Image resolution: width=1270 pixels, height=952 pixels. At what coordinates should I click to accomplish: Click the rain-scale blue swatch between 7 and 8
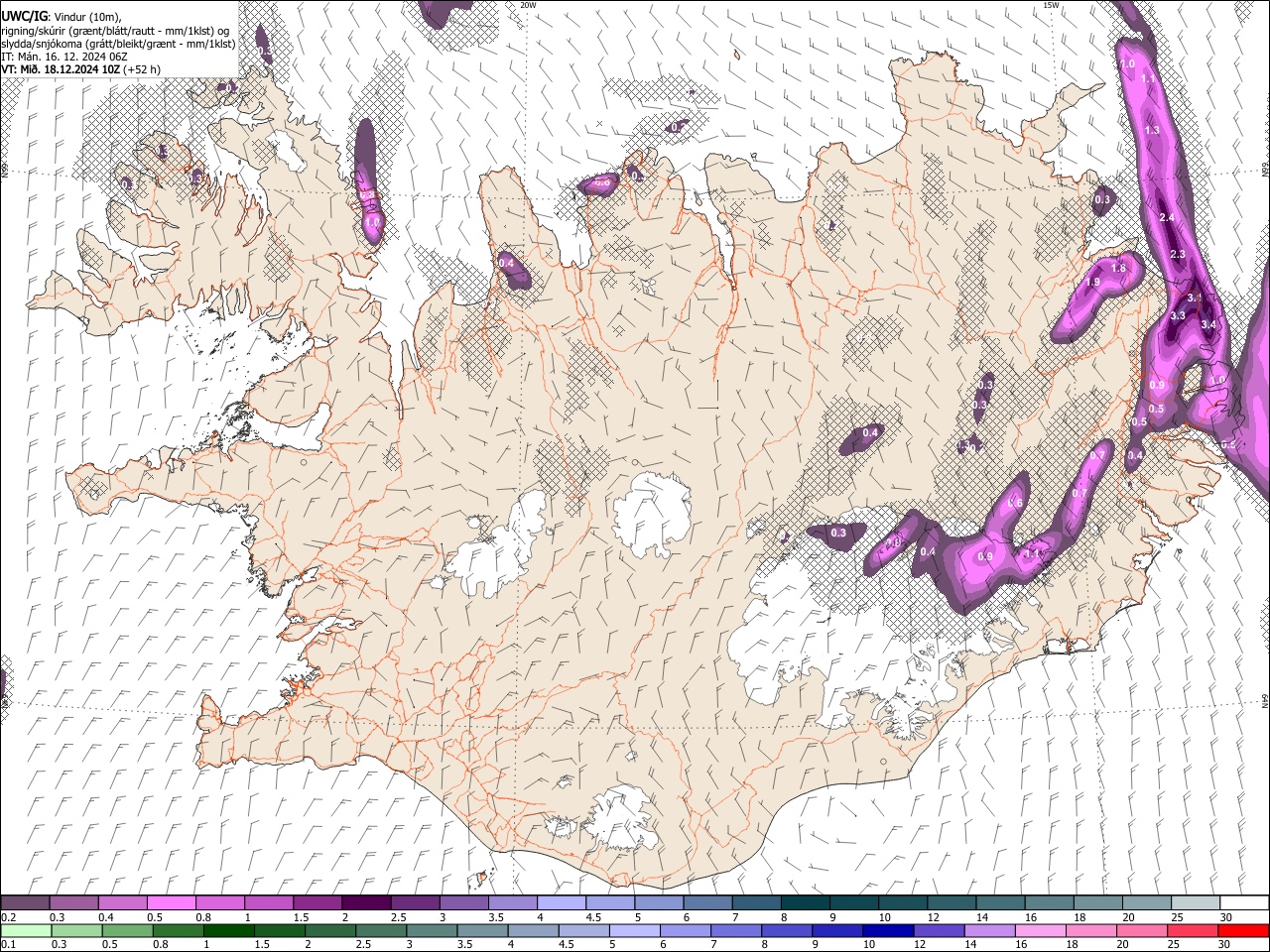tap(735, 930)
